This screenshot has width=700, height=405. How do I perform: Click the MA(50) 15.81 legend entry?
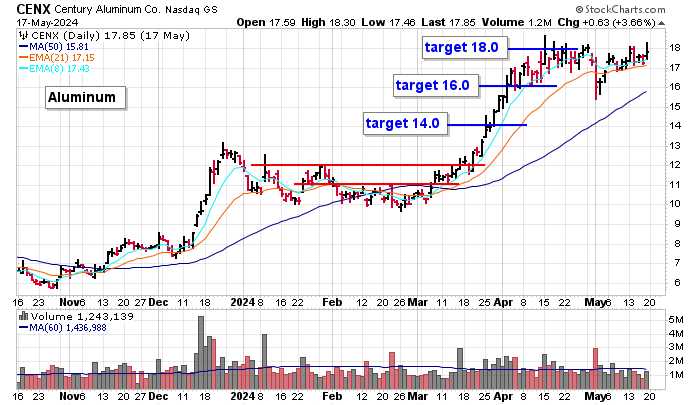tap(58, 46)
